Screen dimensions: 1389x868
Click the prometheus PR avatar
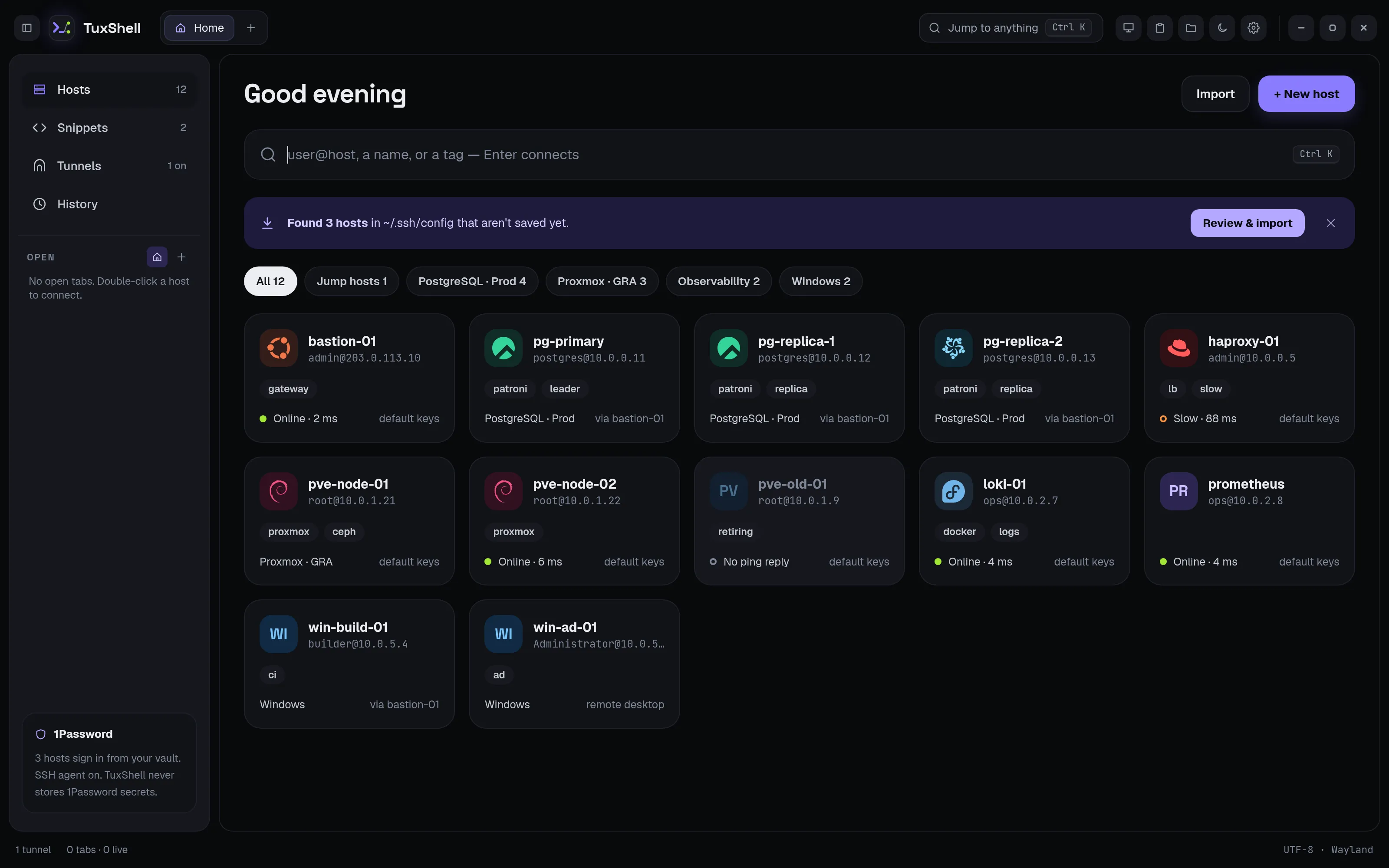1178,491
